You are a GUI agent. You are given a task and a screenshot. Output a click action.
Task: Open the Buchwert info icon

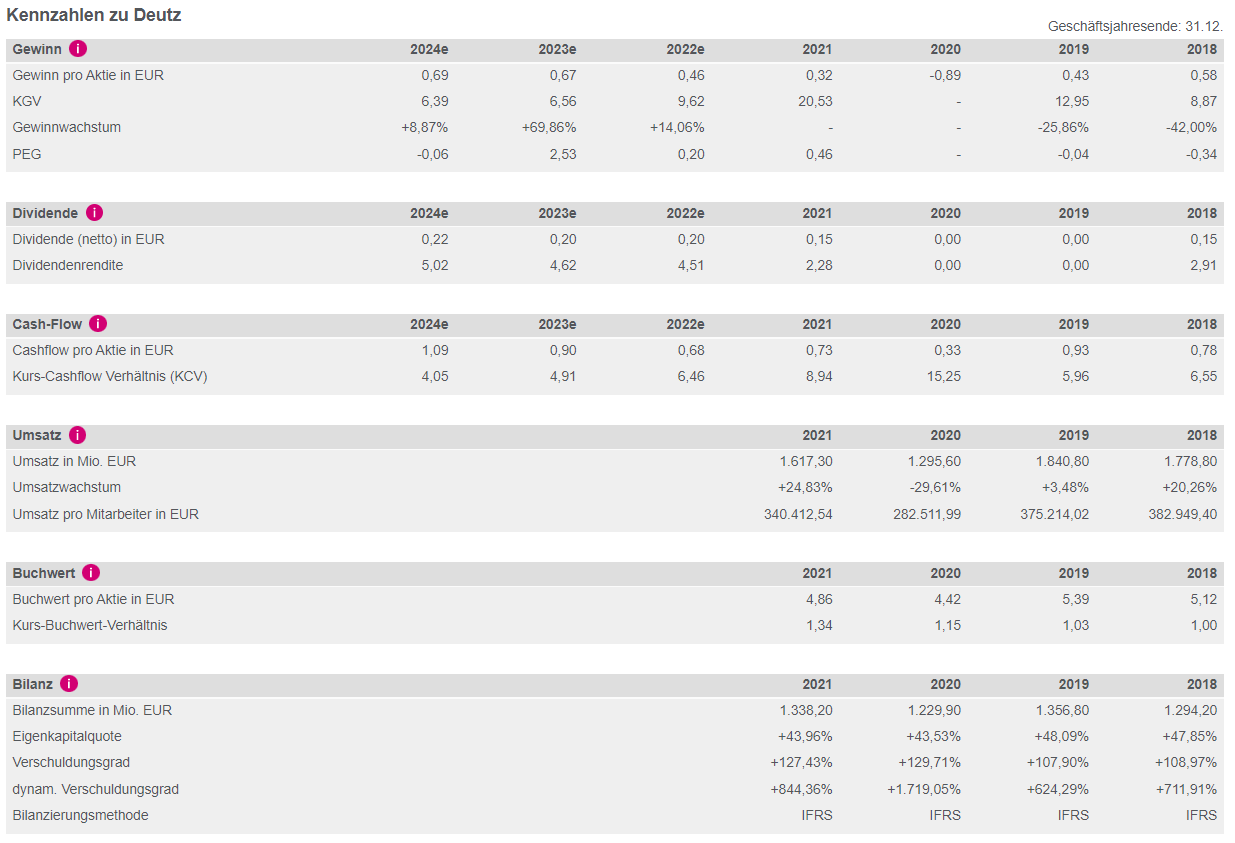pos(91,573)
